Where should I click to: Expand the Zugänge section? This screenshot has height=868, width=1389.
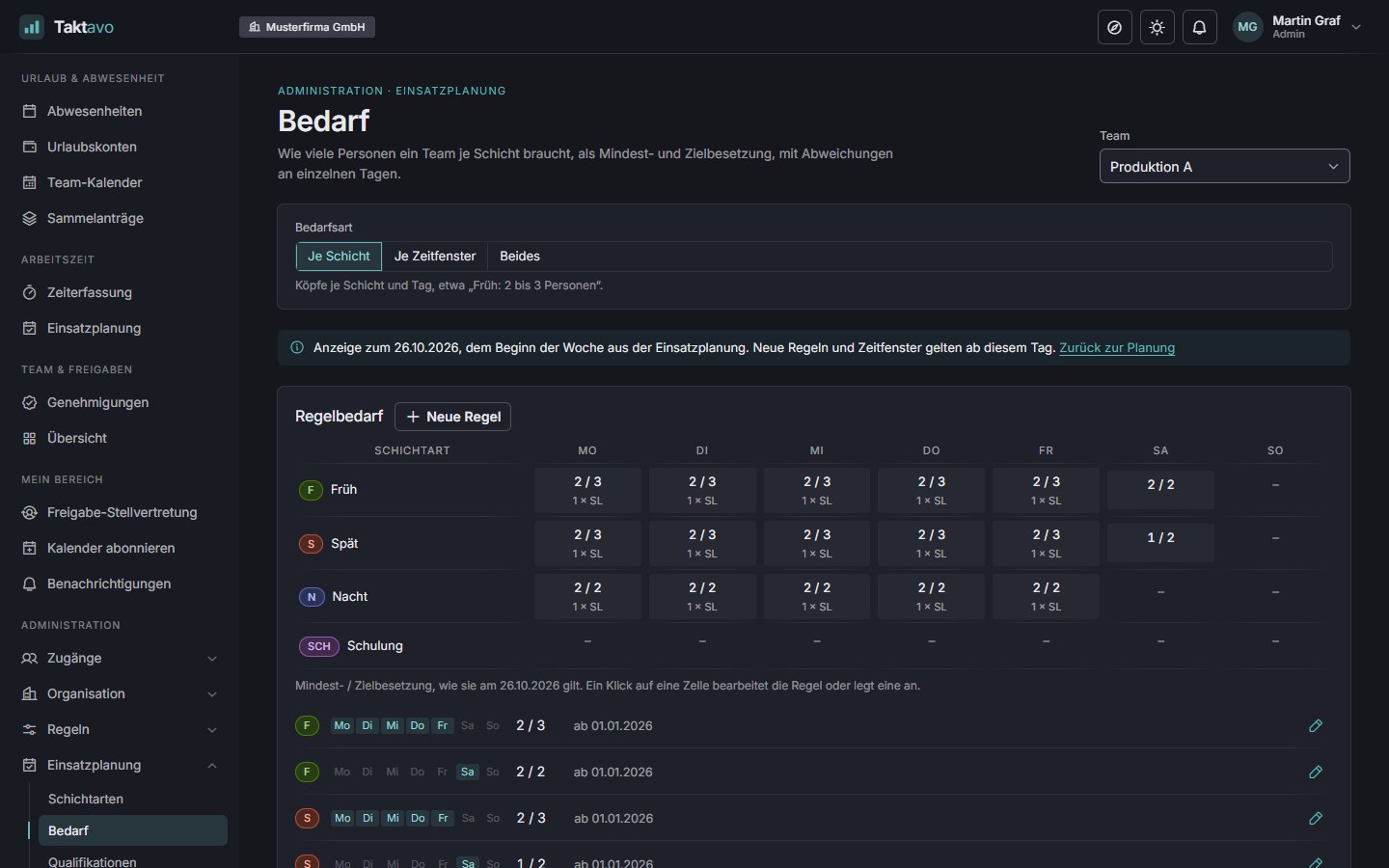[120, 658]
